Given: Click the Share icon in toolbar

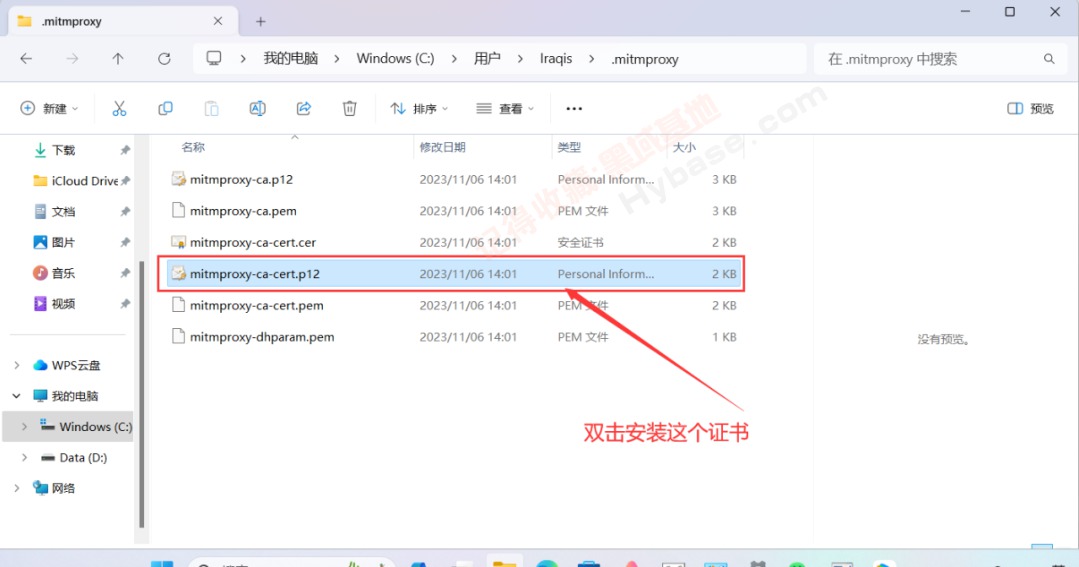Looking at the screenshot, I should (303, 109).
